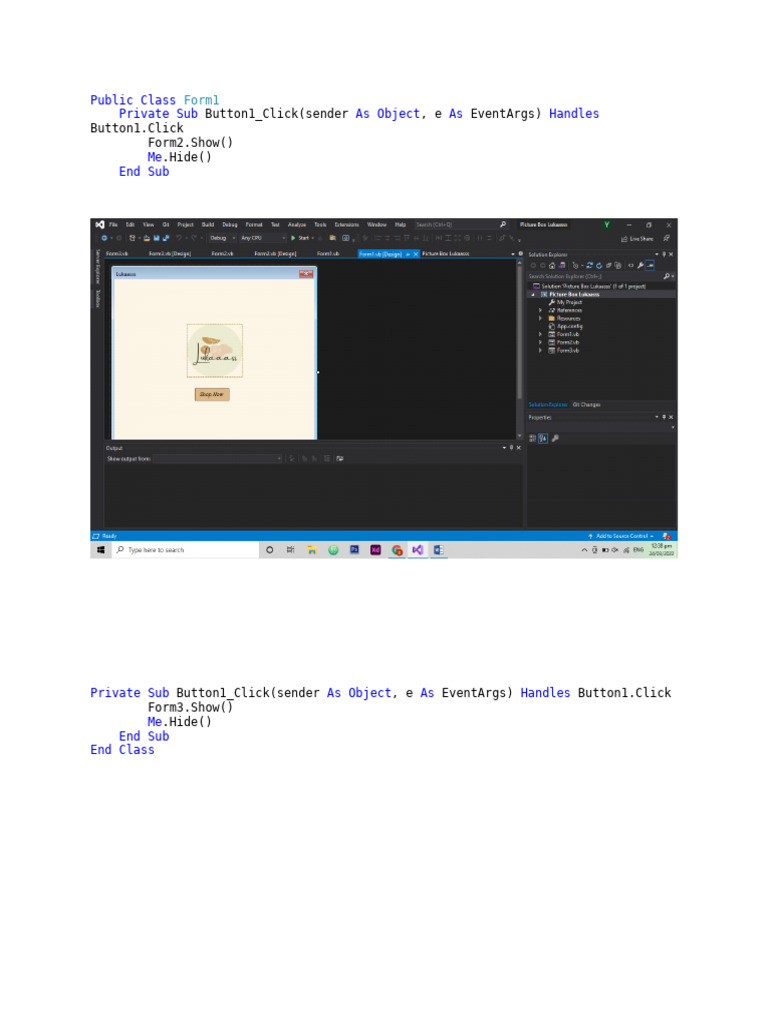Switch to the Git Changes tab

(587, 405)
